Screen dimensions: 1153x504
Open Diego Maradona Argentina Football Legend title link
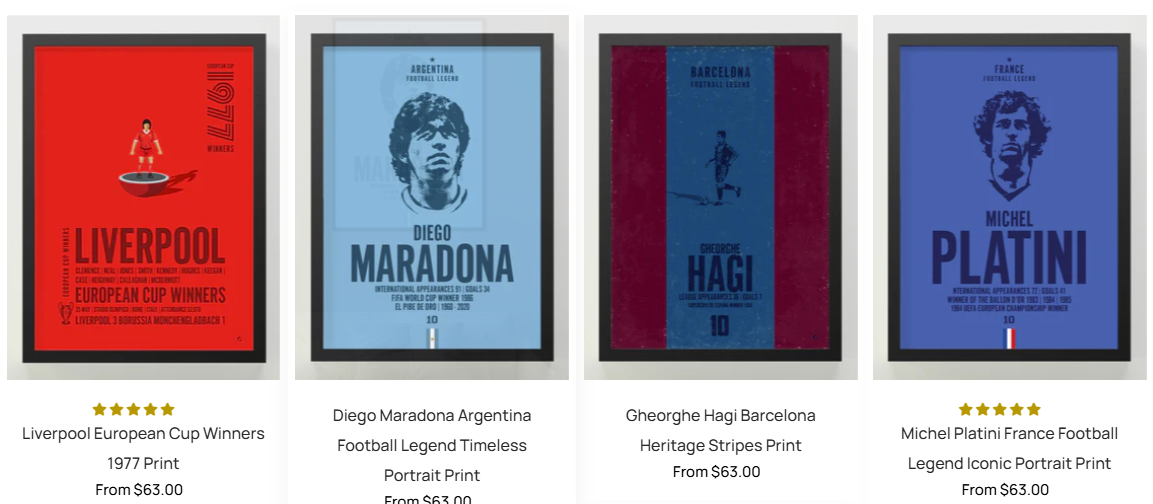pyautogui.click(x=432, y=445)
